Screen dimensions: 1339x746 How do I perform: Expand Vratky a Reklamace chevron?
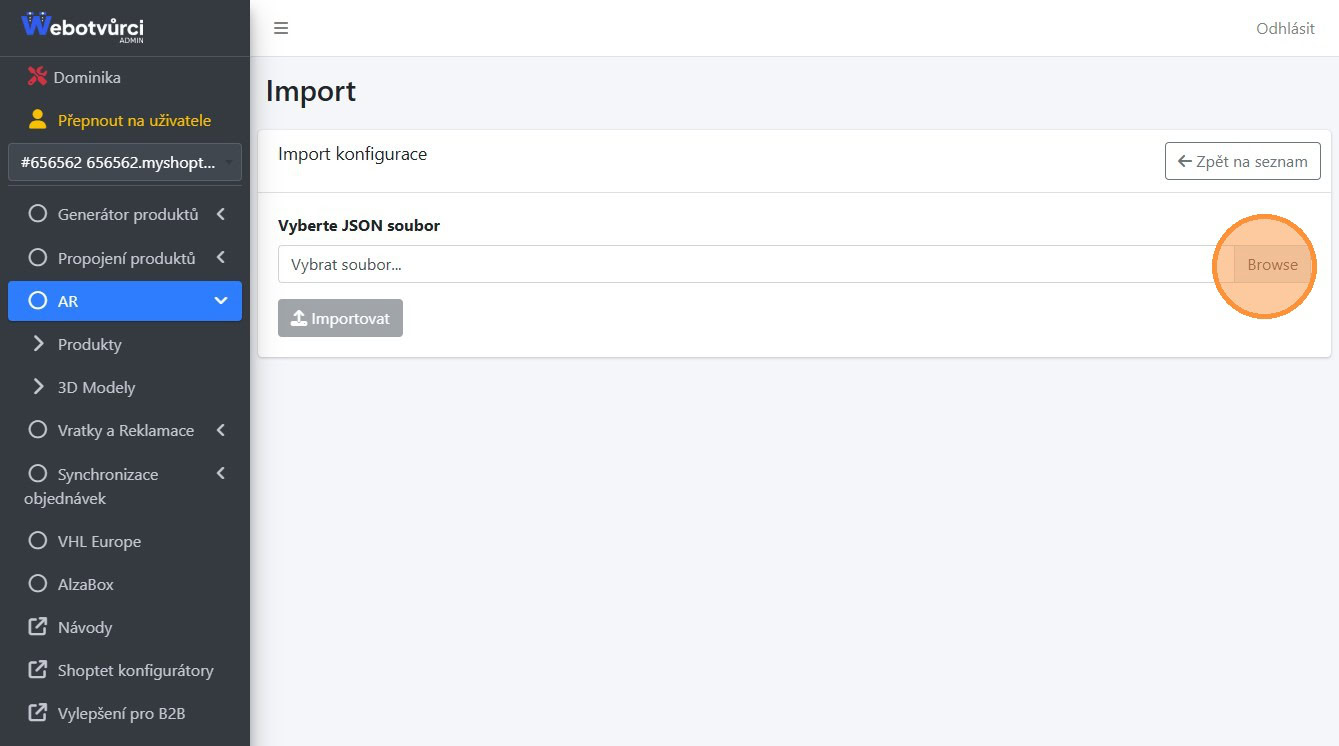[x=221, y=430]
